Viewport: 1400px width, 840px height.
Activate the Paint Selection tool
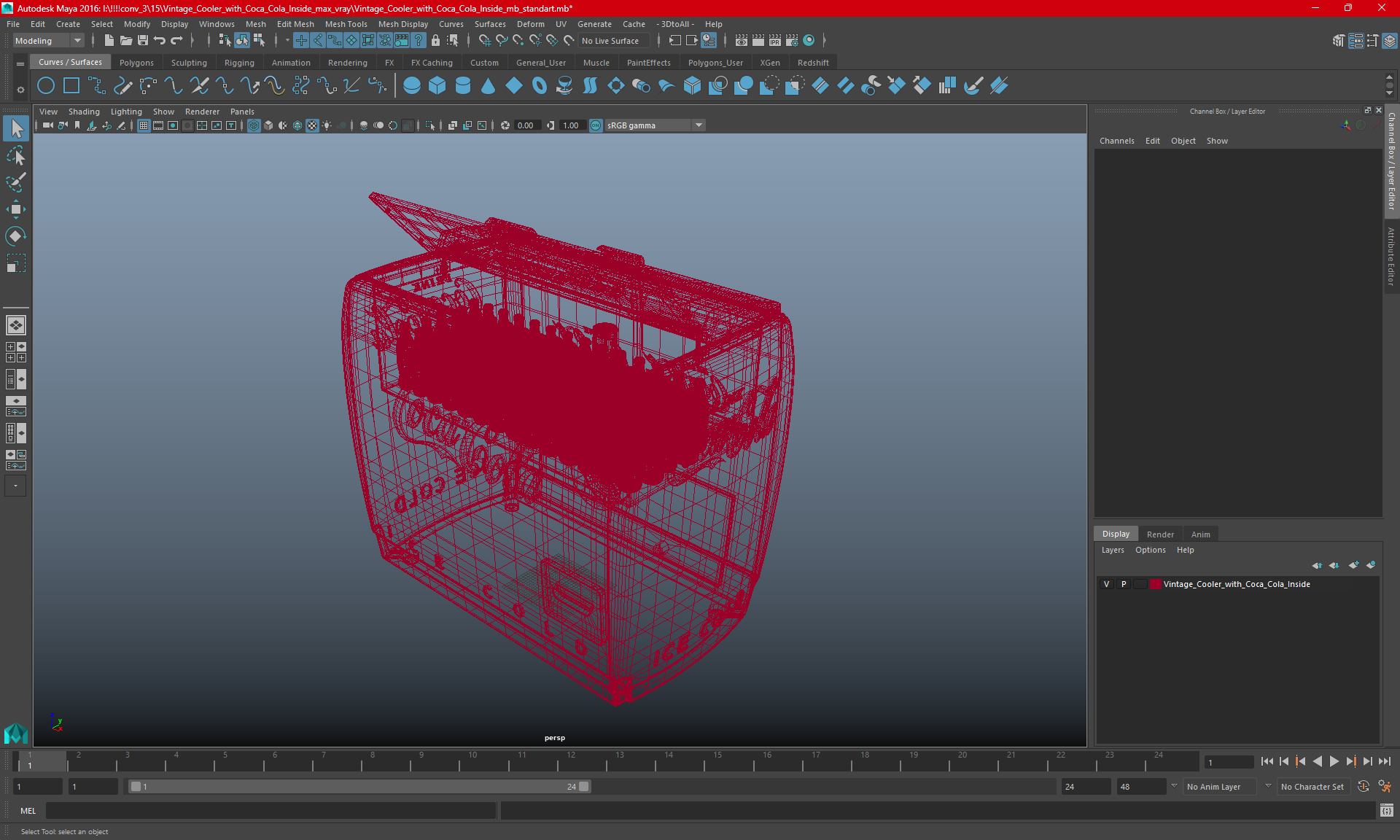pyautogui.click(x=16, y=182)
